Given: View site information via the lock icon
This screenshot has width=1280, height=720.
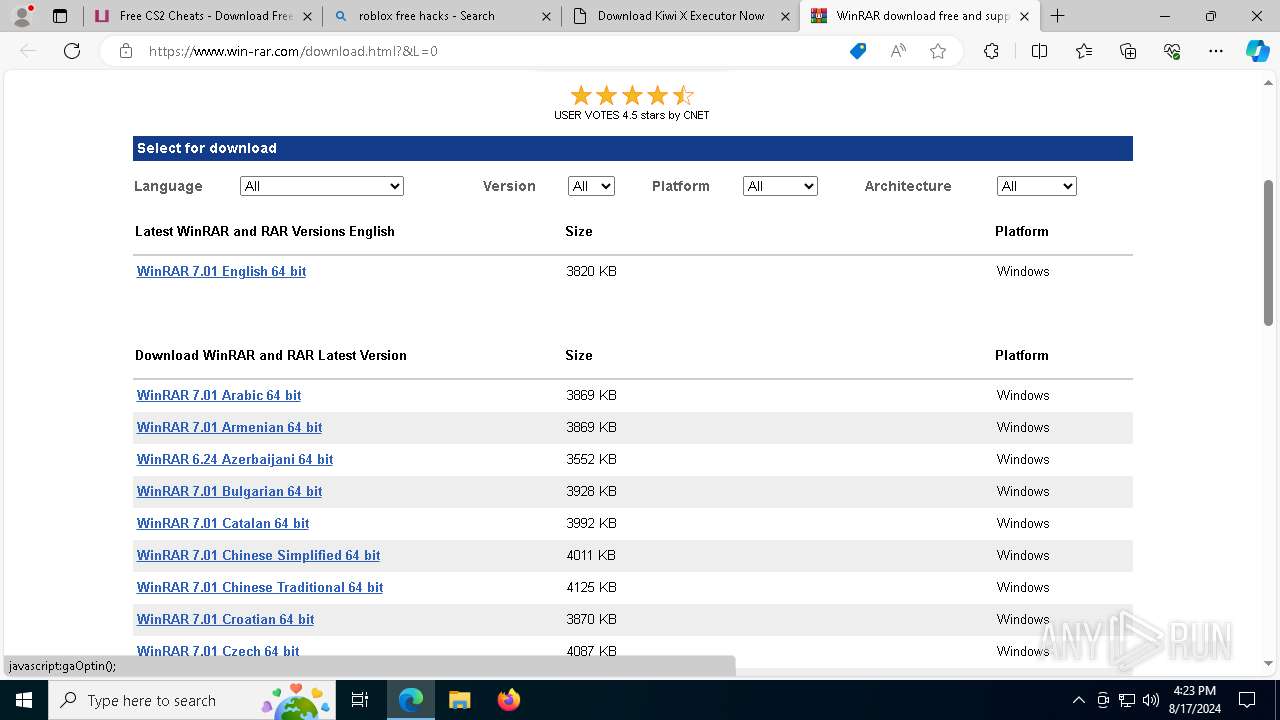Looking at the screenshot, I should click(x=126, y=51).
